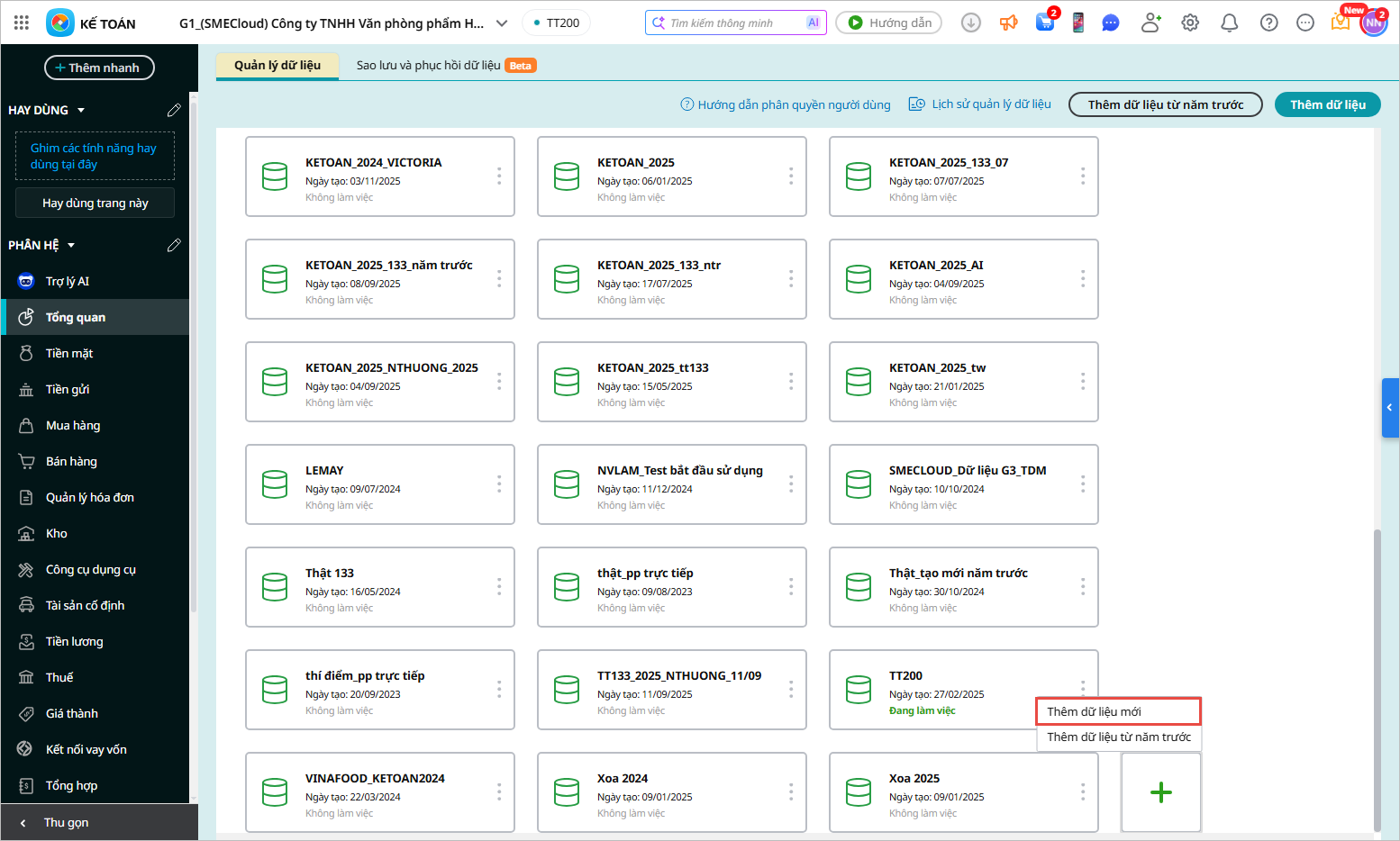
Task: Expand the company name dropdown chevron
Action: click(502, 23)
